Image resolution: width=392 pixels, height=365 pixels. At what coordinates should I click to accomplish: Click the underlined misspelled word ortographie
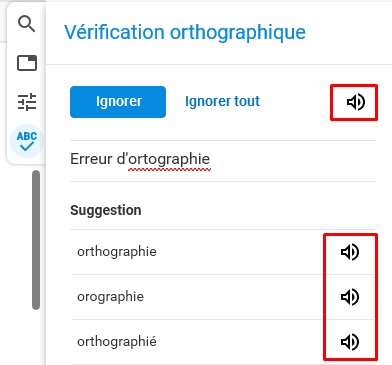(x=169, y=160)
